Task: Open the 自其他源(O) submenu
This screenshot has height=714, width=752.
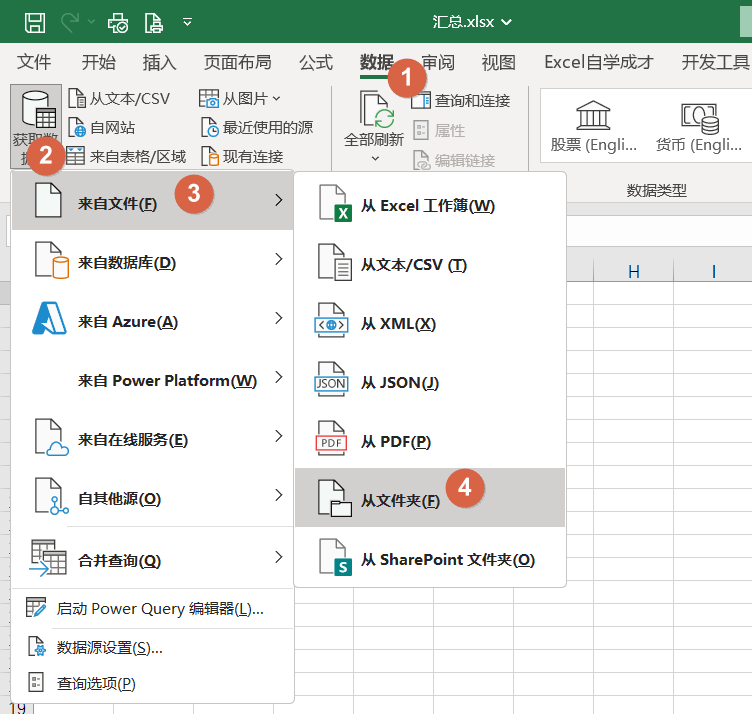Action: point(153,496)
